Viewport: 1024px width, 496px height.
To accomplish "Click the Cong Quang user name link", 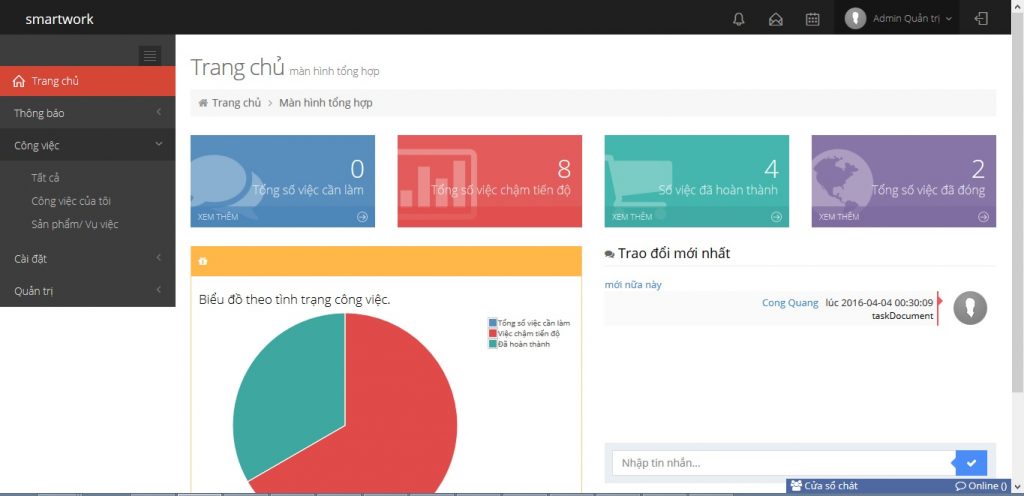I will pyautogui.click(x=790, y=303).
